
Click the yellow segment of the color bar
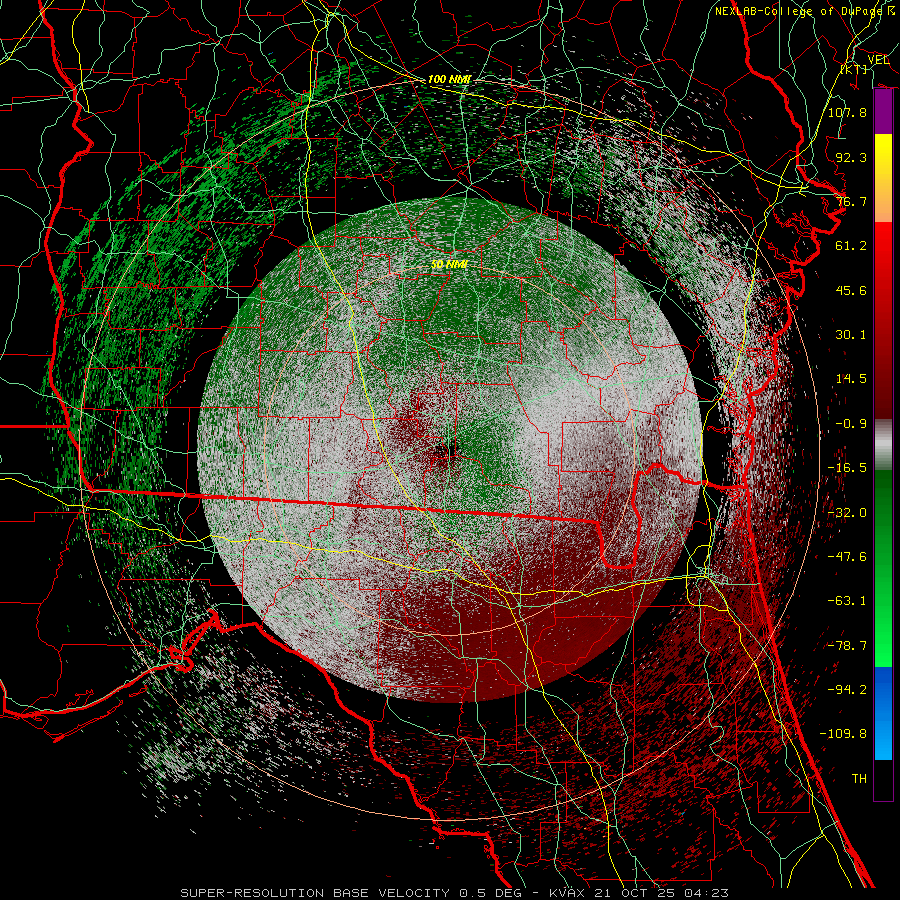(883, 178)
